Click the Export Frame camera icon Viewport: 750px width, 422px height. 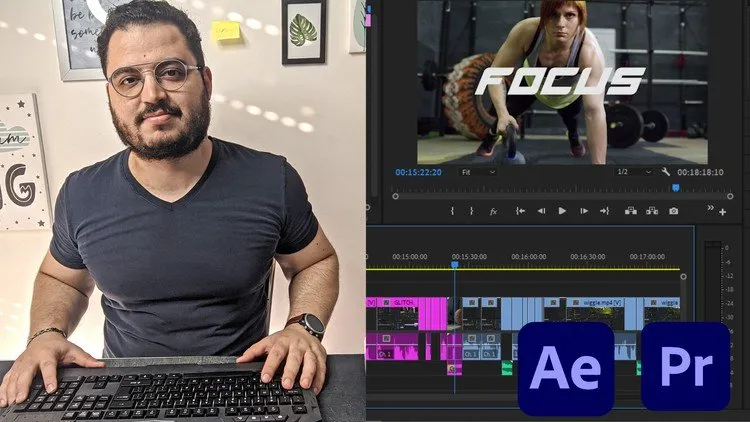[x=673, y=211]
